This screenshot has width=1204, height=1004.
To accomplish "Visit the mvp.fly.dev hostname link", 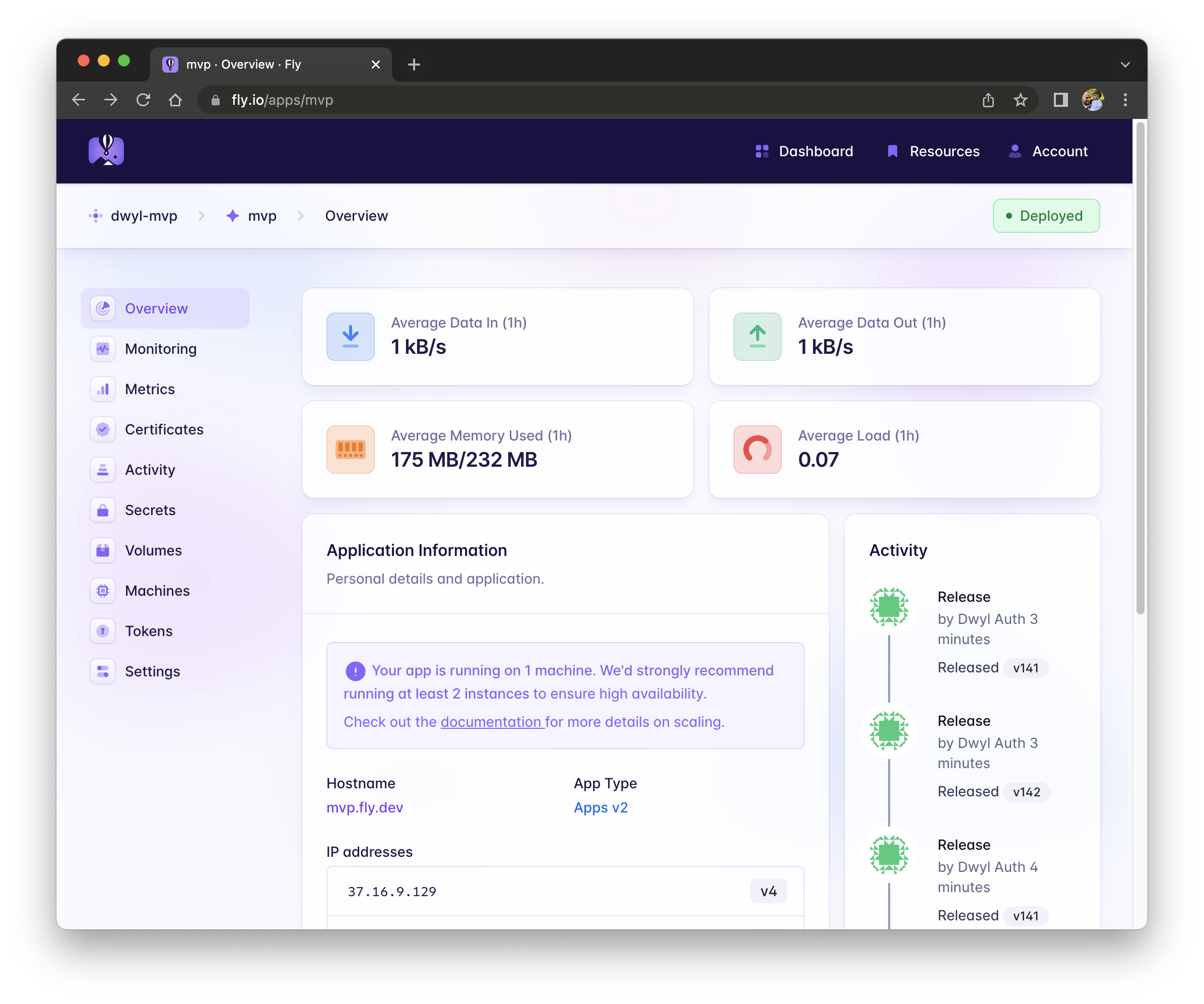I will click(x=365, y=807).
